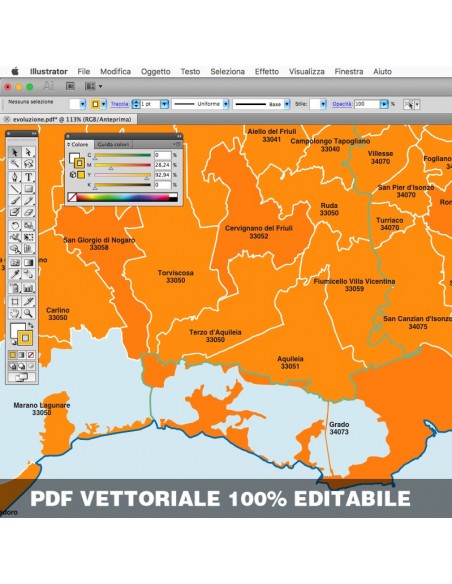Enable Draw Normal mode
This screenshot has height=584, width=452.
point(13,366)
